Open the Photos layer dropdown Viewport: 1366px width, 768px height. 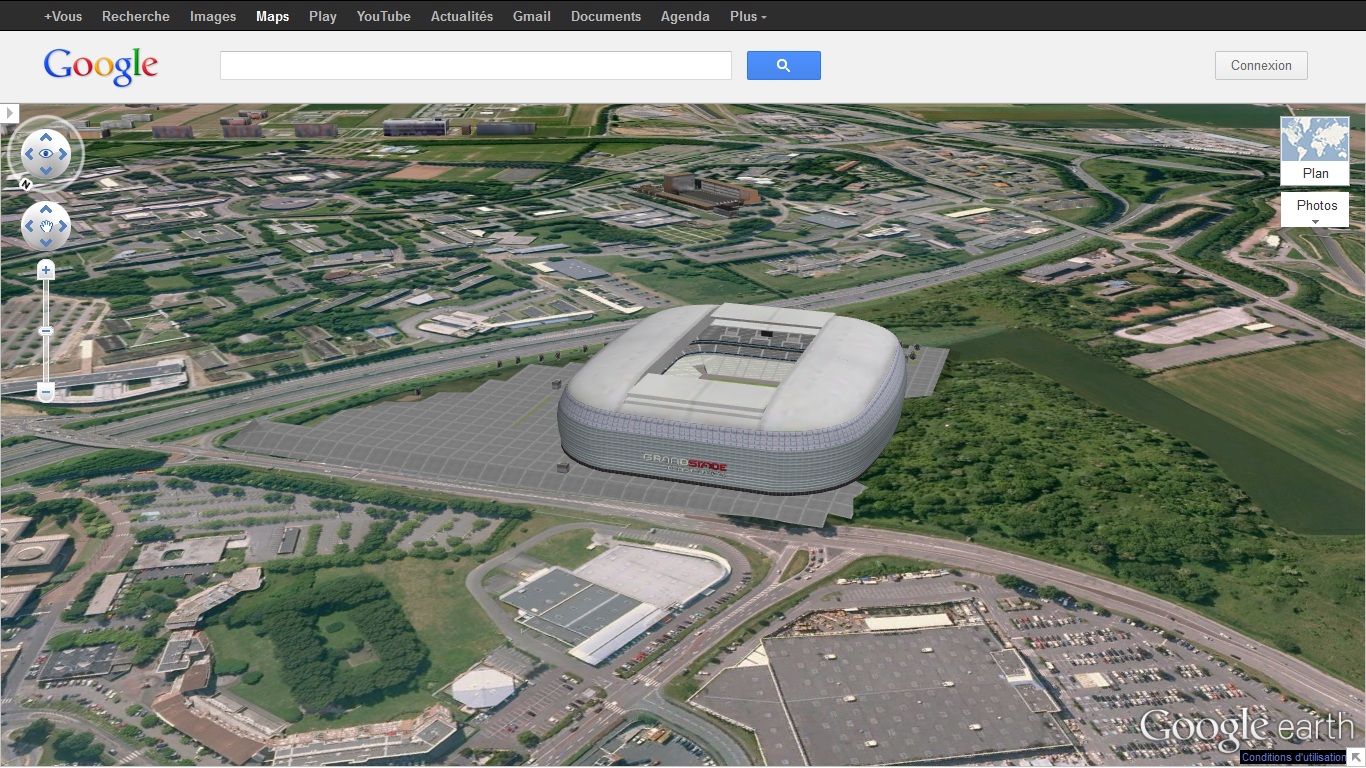(x=1315, y=211)
